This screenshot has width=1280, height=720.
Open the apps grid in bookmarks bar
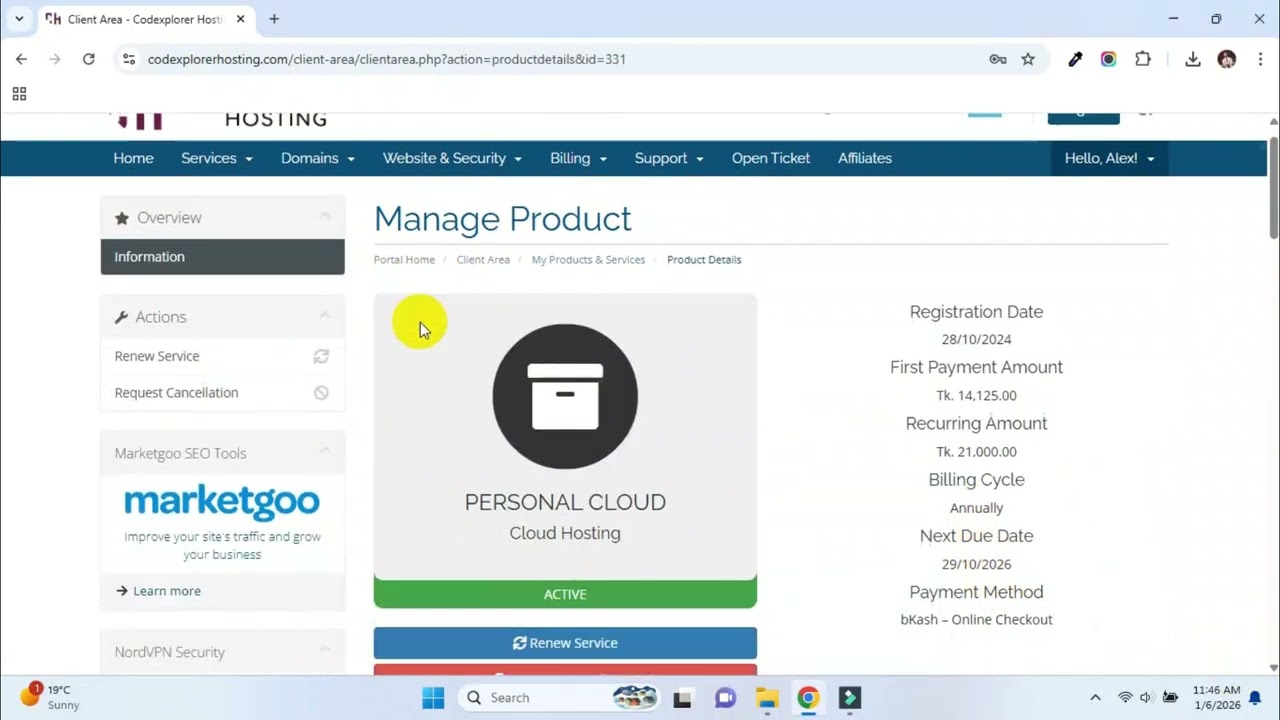click(19, 94)
